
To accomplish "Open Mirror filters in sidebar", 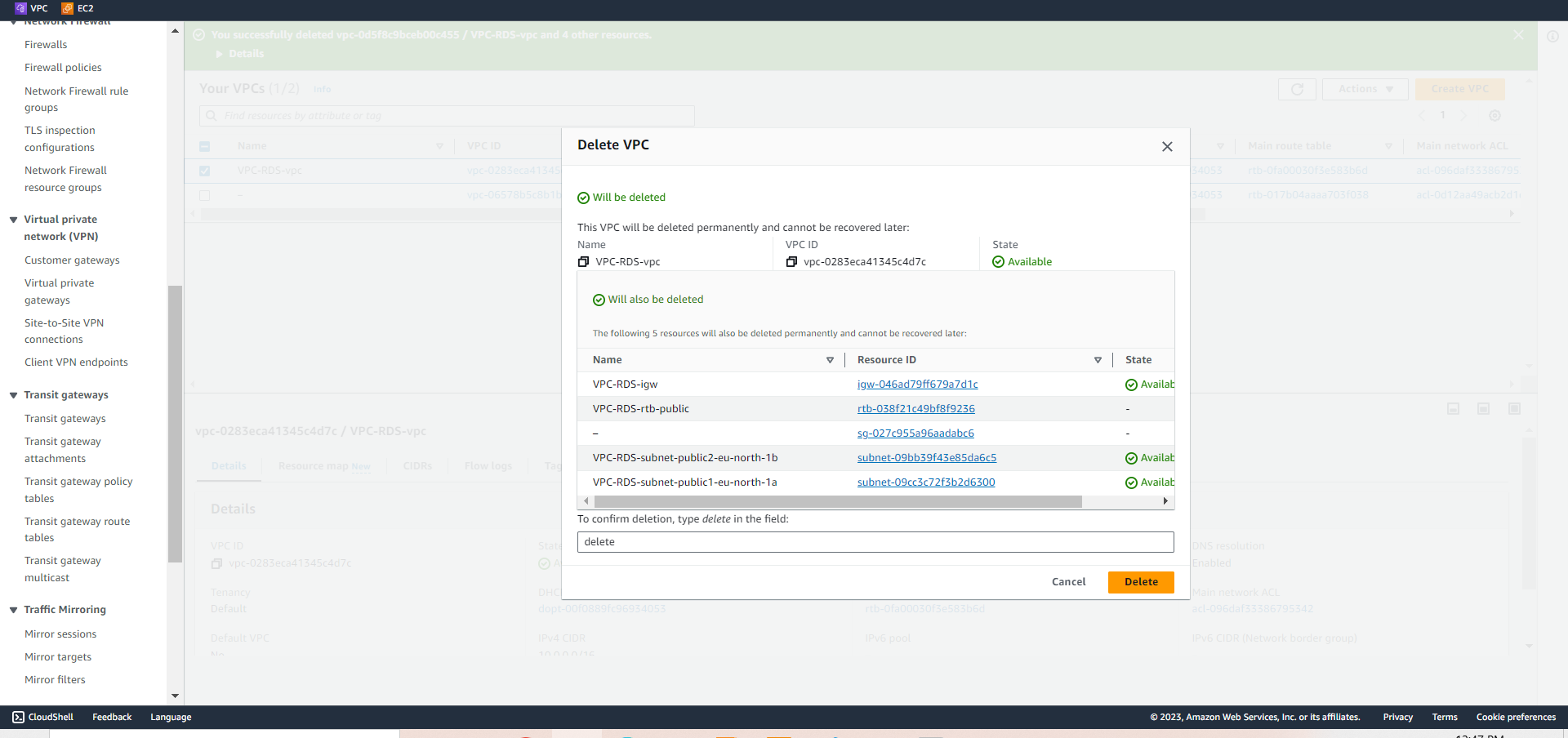I will [x=55, y=680].
